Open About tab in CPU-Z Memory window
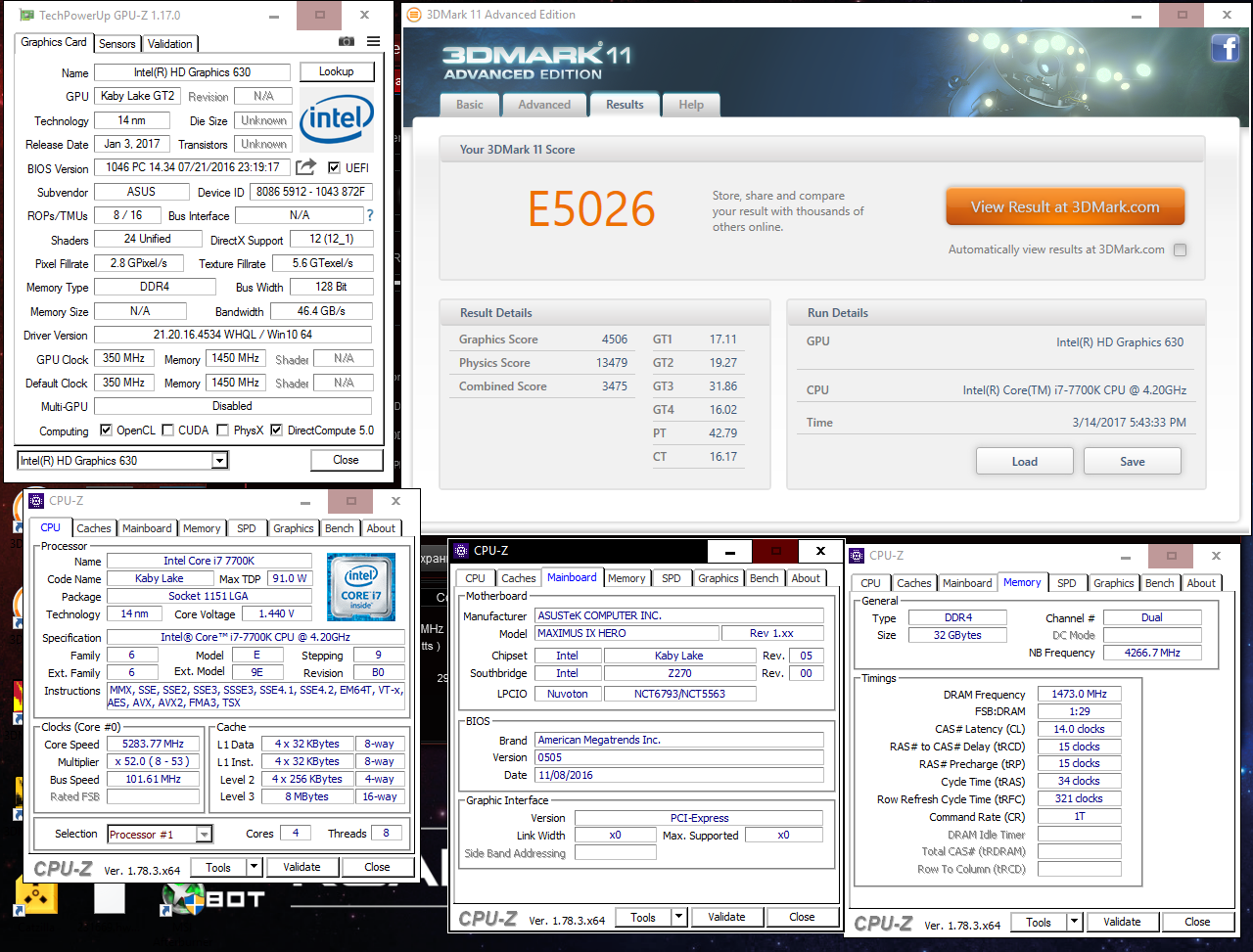1253x952 pixels. (x=1201, y=583)
